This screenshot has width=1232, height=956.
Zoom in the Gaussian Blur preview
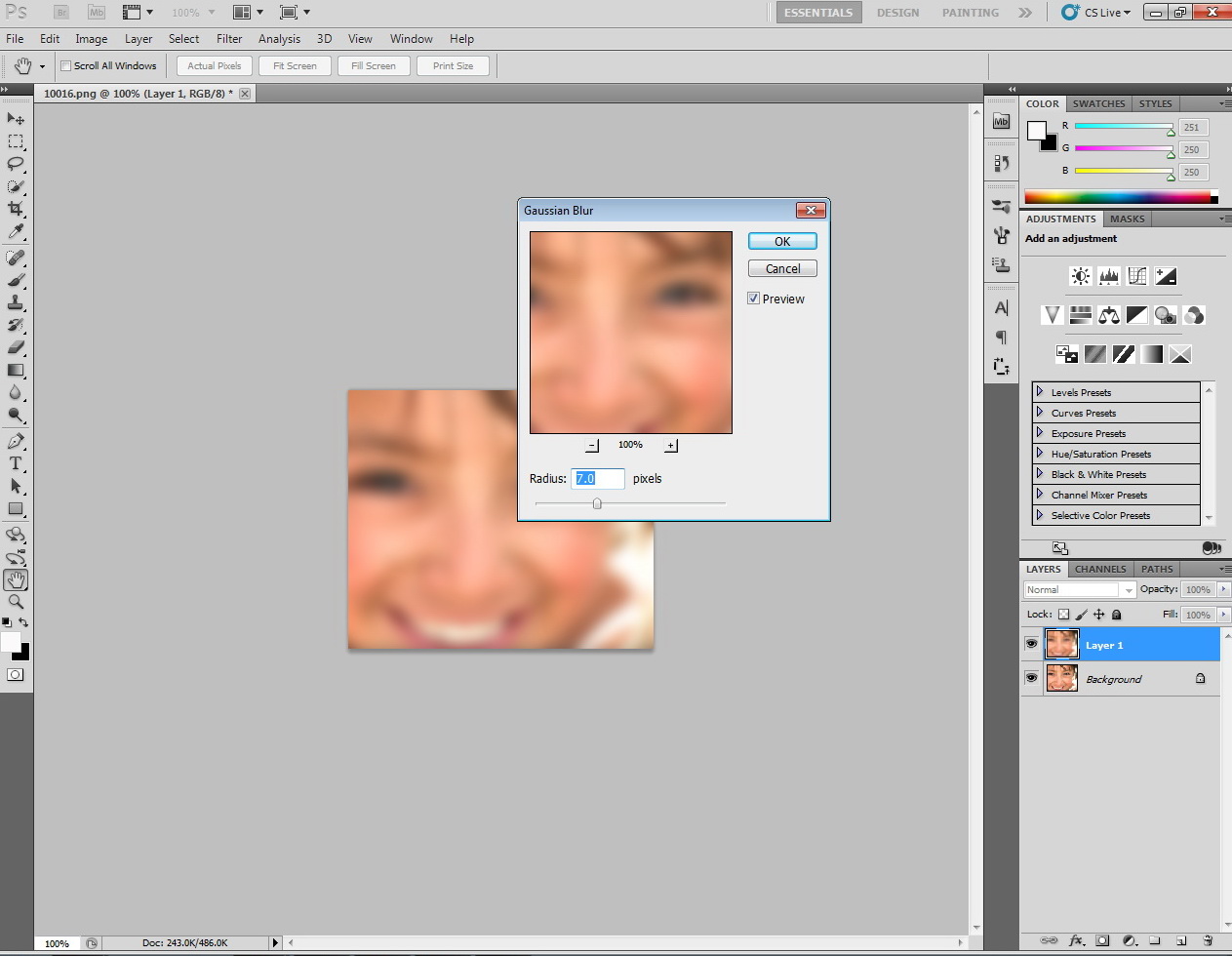click(x=670, y=446)
